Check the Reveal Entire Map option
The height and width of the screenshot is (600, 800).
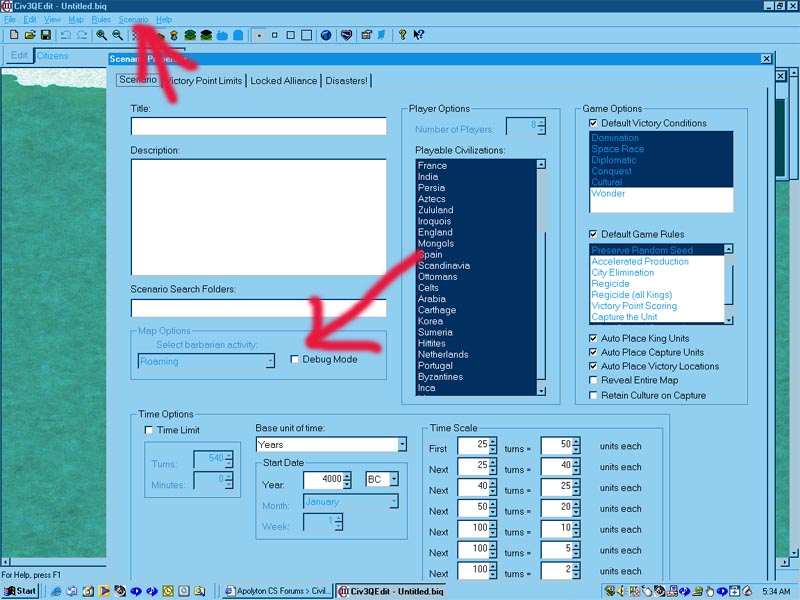pyautogui.click(x=593, y=381)
